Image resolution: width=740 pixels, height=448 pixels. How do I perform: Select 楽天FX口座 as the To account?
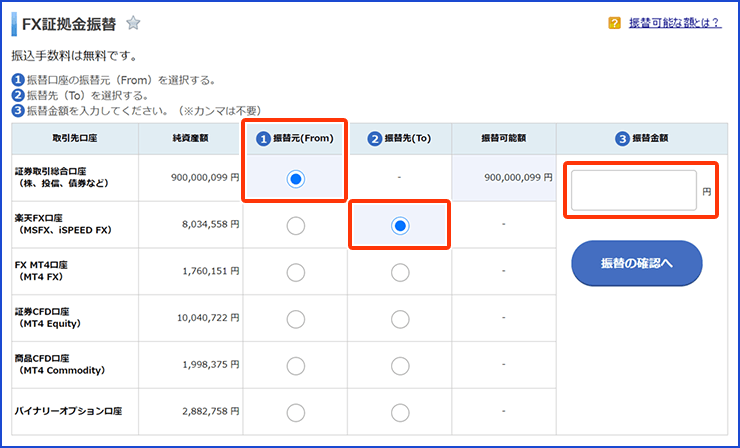(x=400, y=226)
